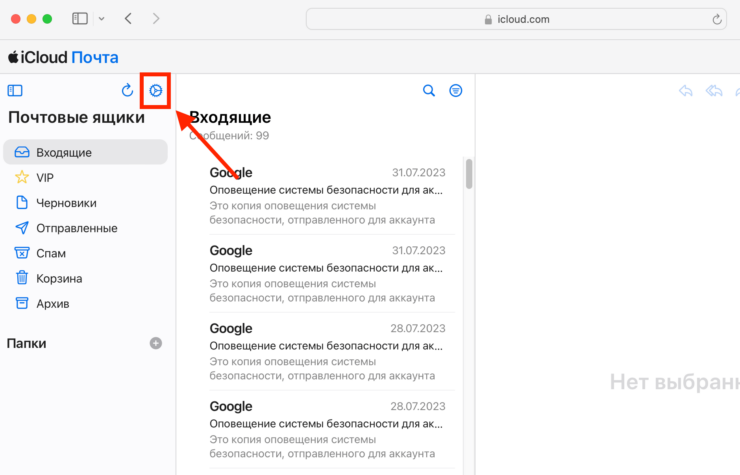Click the compose icon highlighted in red
Screen dimensions: 740x475
(155, 91)
